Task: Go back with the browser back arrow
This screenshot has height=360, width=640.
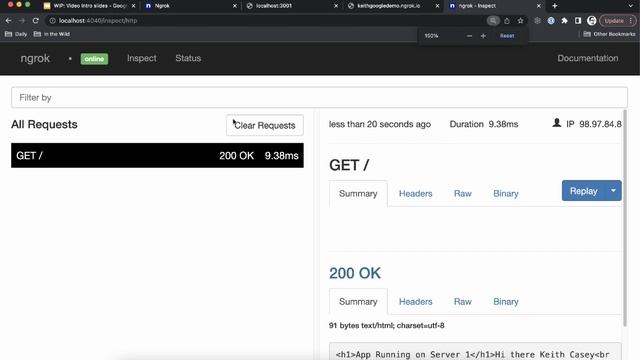Action: [8, 20]
